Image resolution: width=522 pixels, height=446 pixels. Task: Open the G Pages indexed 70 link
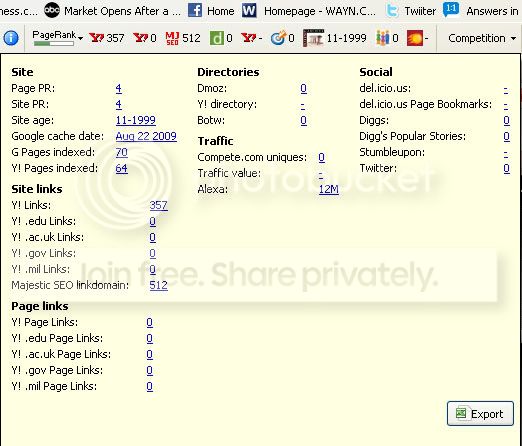pyautogui.click(x=122, y=152)
